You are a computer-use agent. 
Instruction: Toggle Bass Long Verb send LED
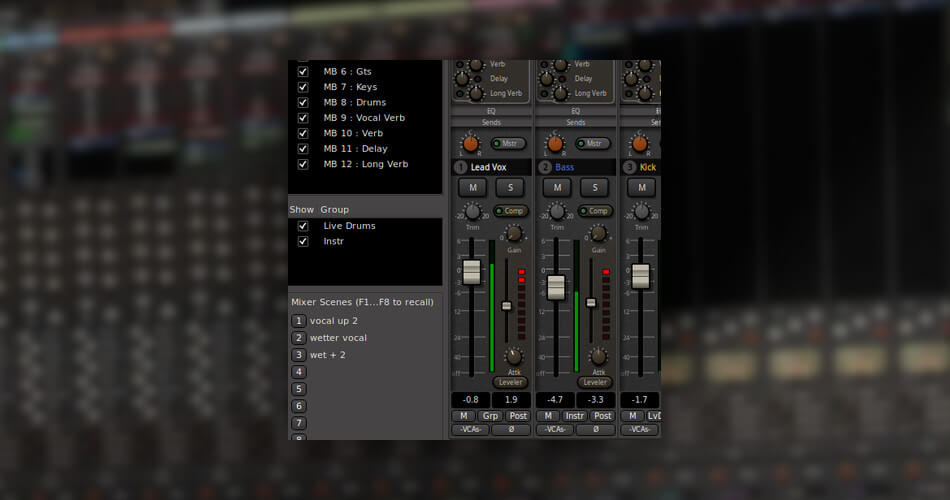click(x=544, y=94)
